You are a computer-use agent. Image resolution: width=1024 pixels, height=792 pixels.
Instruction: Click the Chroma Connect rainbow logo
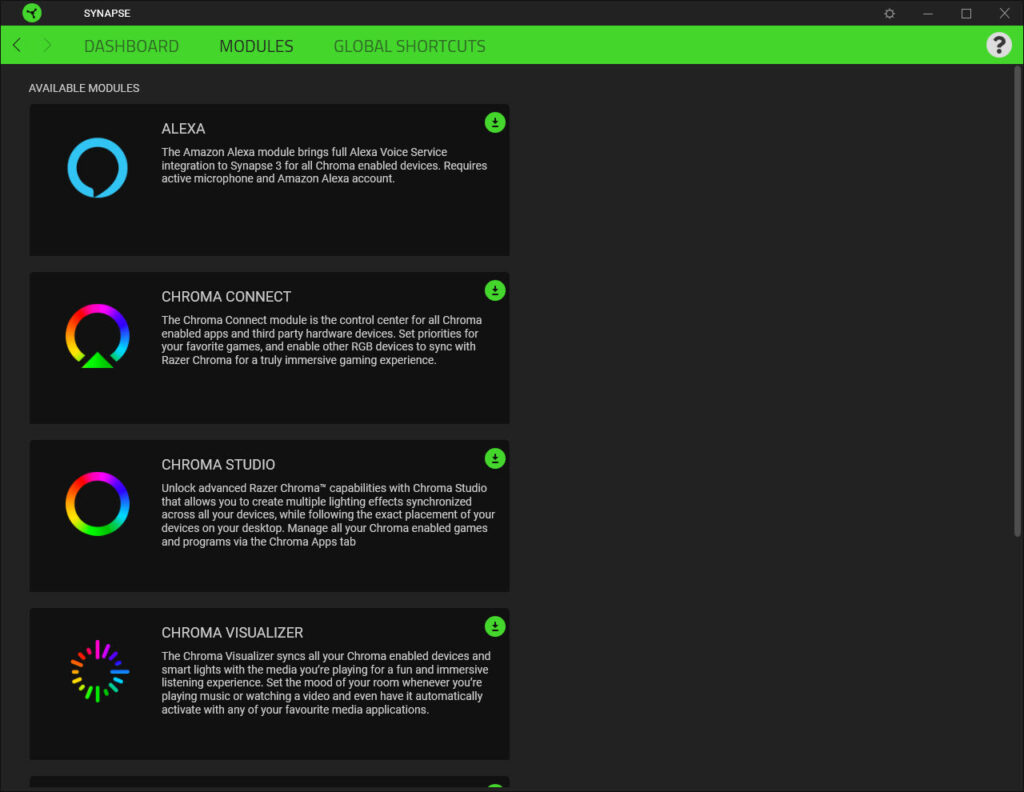(97, 336)
